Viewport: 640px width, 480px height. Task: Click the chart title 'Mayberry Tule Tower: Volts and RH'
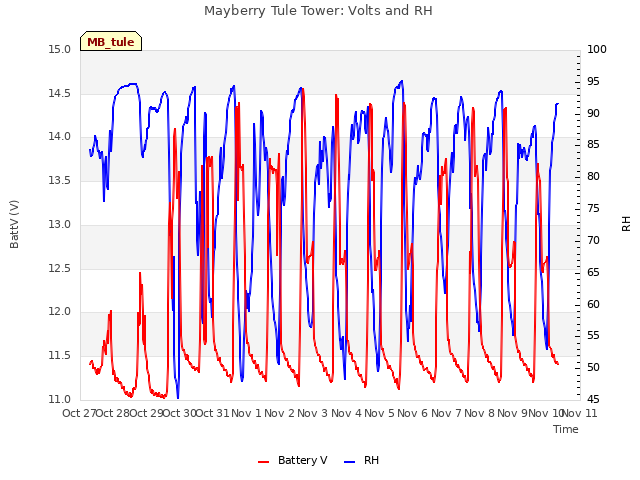pyautogui.click(x=318, y=11)
